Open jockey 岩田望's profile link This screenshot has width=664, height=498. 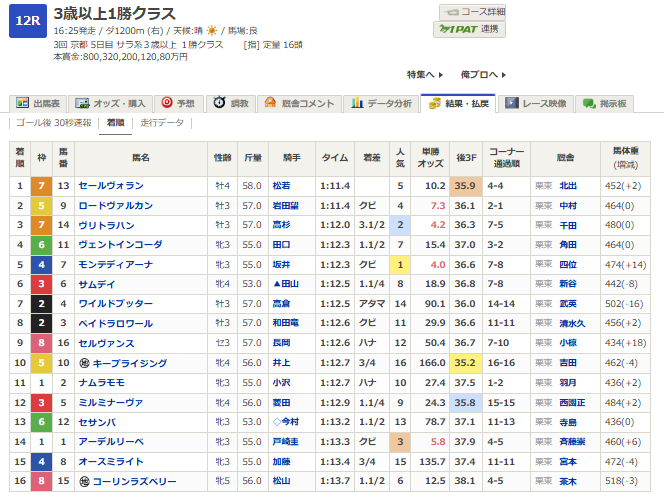tap(285, 205)
